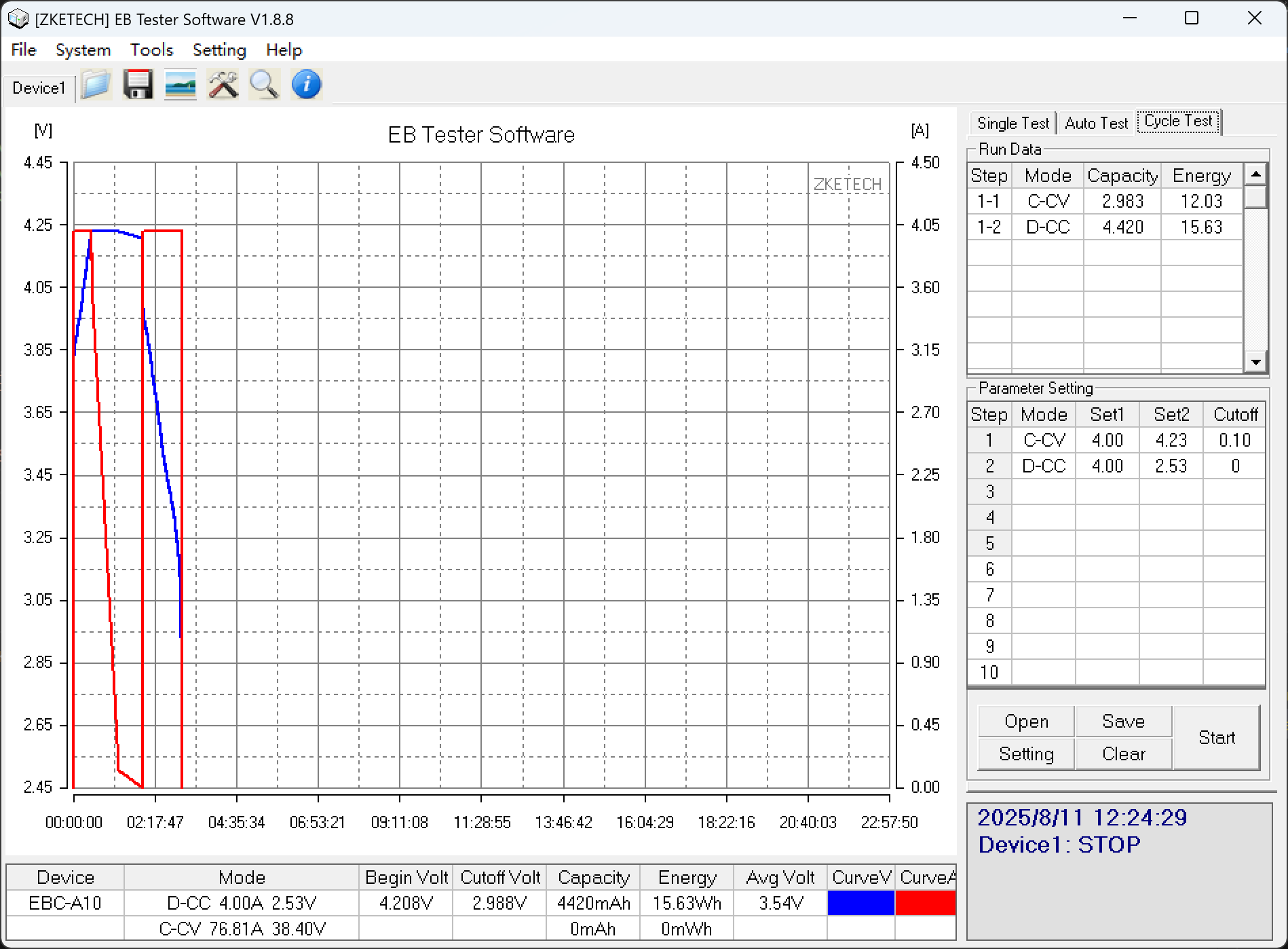Image resolution: width=1288 pixels, height=949 pixels.
Task: Click the Device1: STOP status text
Action: (x=1059, y=845)
